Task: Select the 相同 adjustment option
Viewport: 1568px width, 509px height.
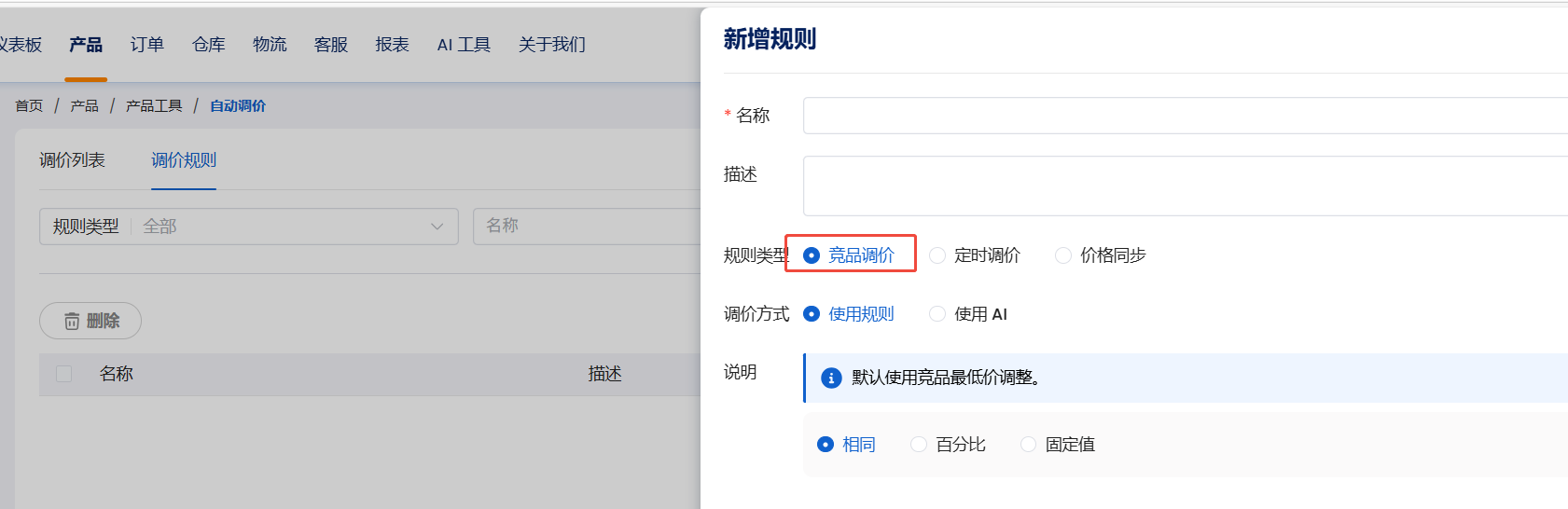Action: [x=826, y=445]
